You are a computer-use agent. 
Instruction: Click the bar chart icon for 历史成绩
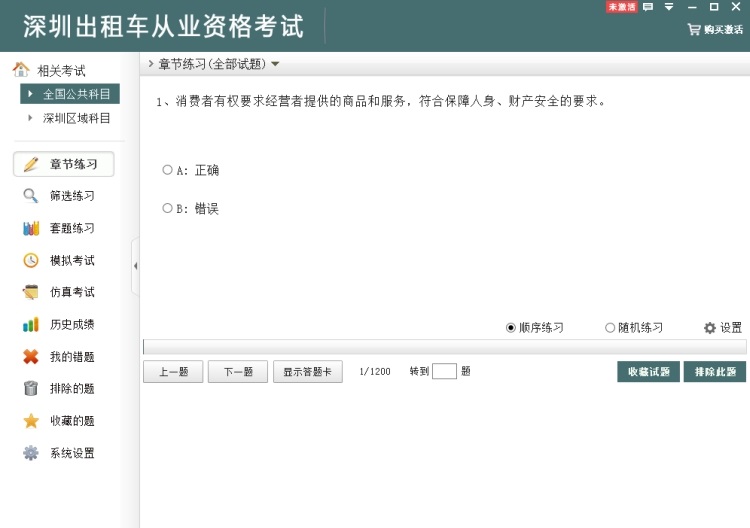(x=31, y=324)
